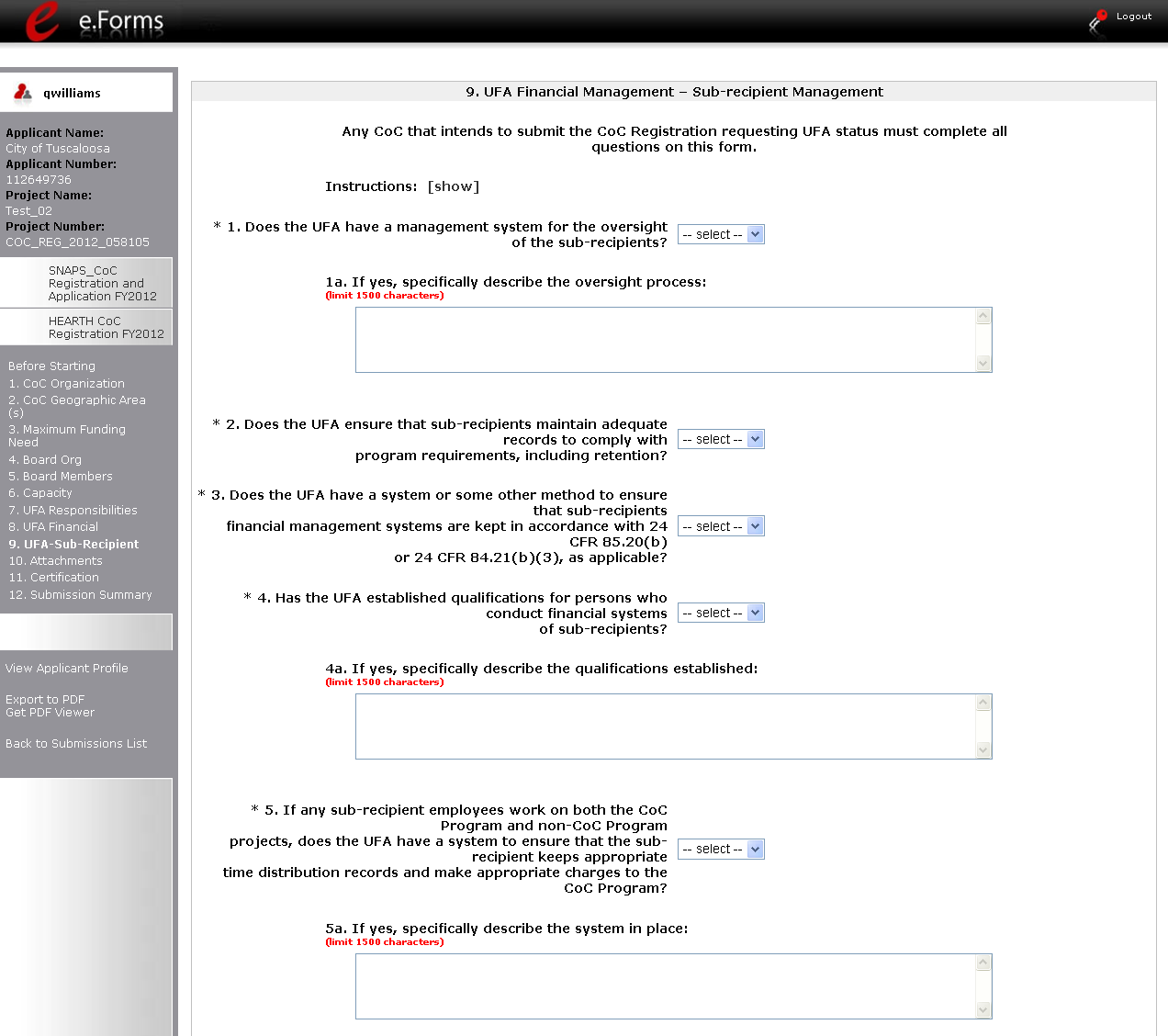This screenshot has width=1168, height=1036.
Task: Open question 4 qualifications dropdown
Action: [x=721, y=613]
